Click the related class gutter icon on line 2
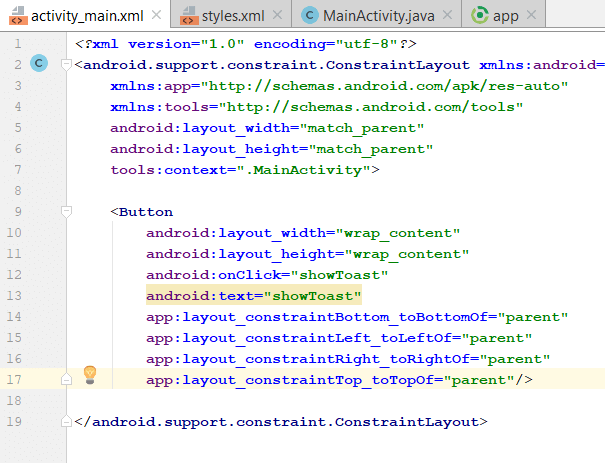This screenshot has width=605, height=463. (39, 63)
